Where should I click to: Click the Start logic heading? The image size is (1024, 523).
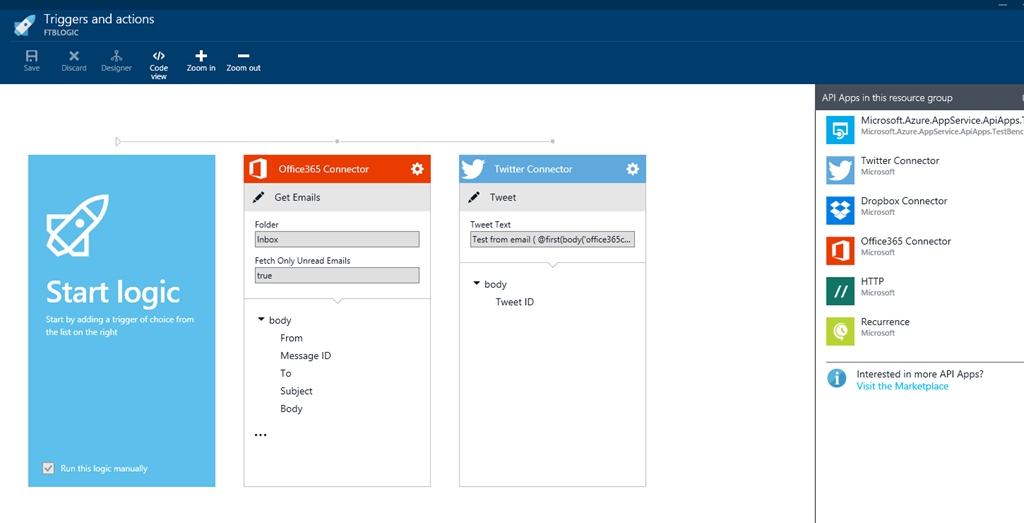(x=113, y=292)
